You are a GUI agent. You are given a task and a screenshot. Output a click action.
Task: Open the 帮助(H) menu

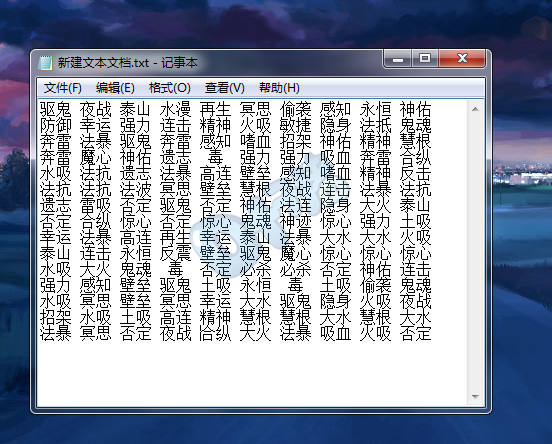(279, 88)
